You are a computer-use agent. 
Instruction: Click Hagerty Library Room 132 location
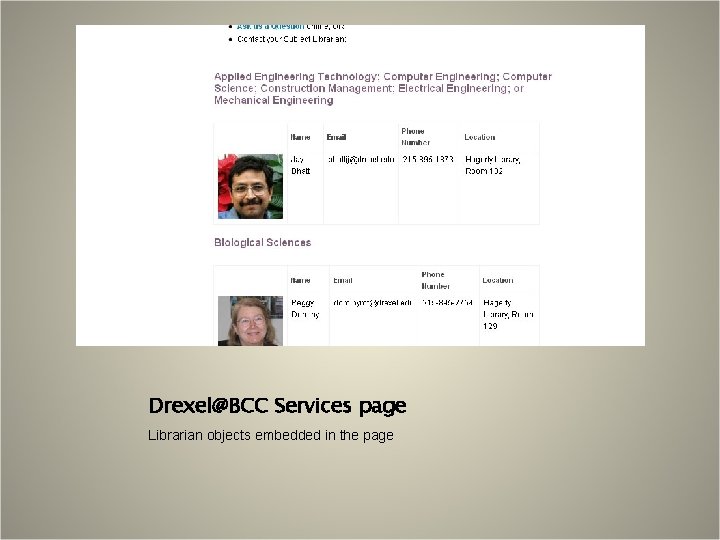492,165
